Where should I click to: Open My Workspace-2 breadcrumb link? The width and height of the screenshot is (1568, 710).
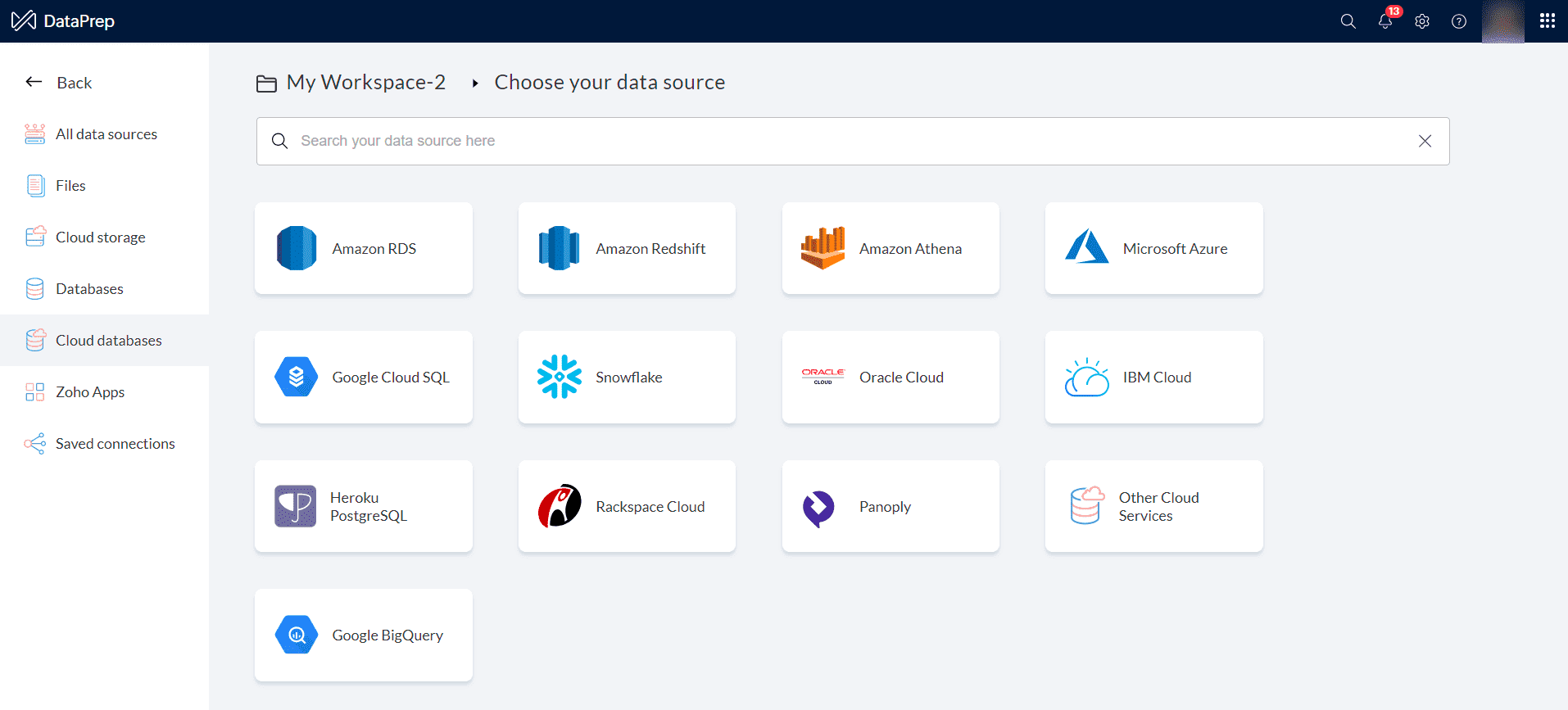coord(365,83)
